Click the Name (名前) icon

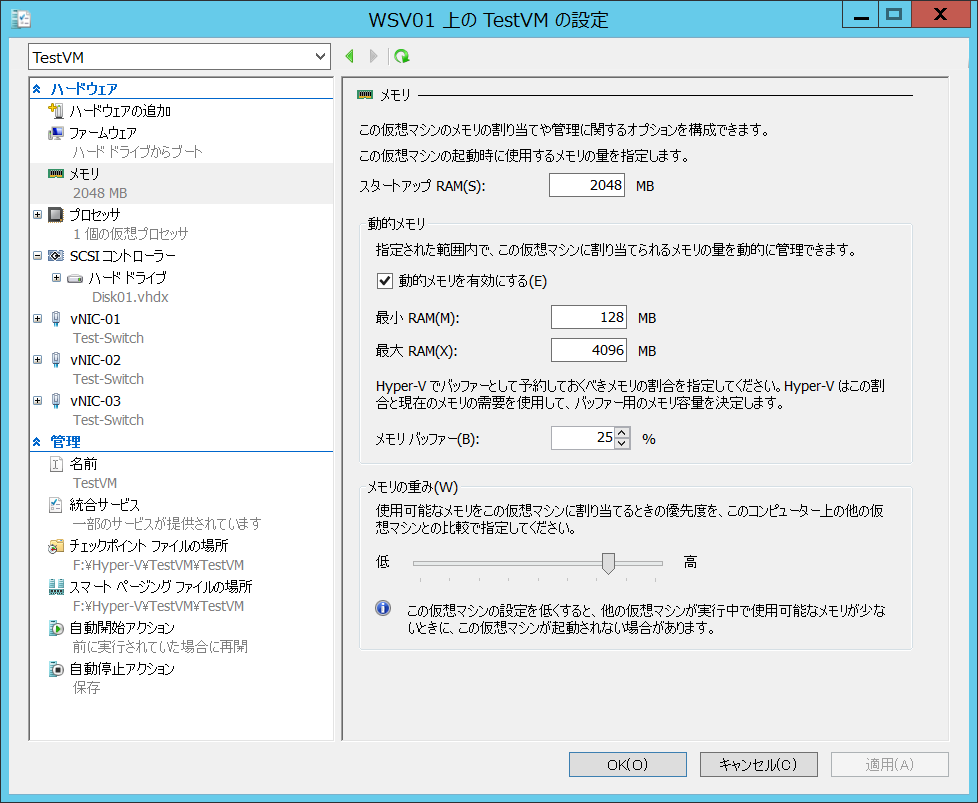click(x=56, y=464)
